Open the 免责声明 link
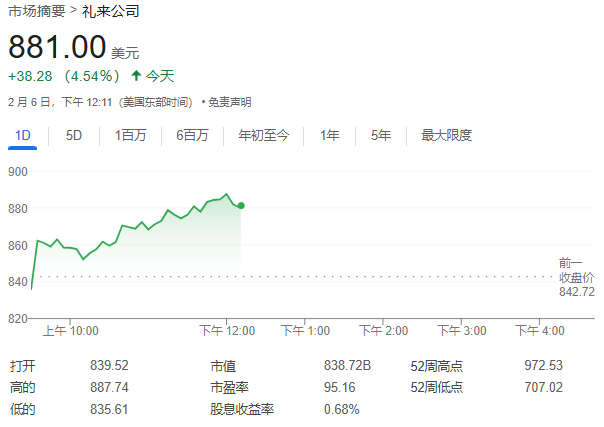 tap(229, 102)
